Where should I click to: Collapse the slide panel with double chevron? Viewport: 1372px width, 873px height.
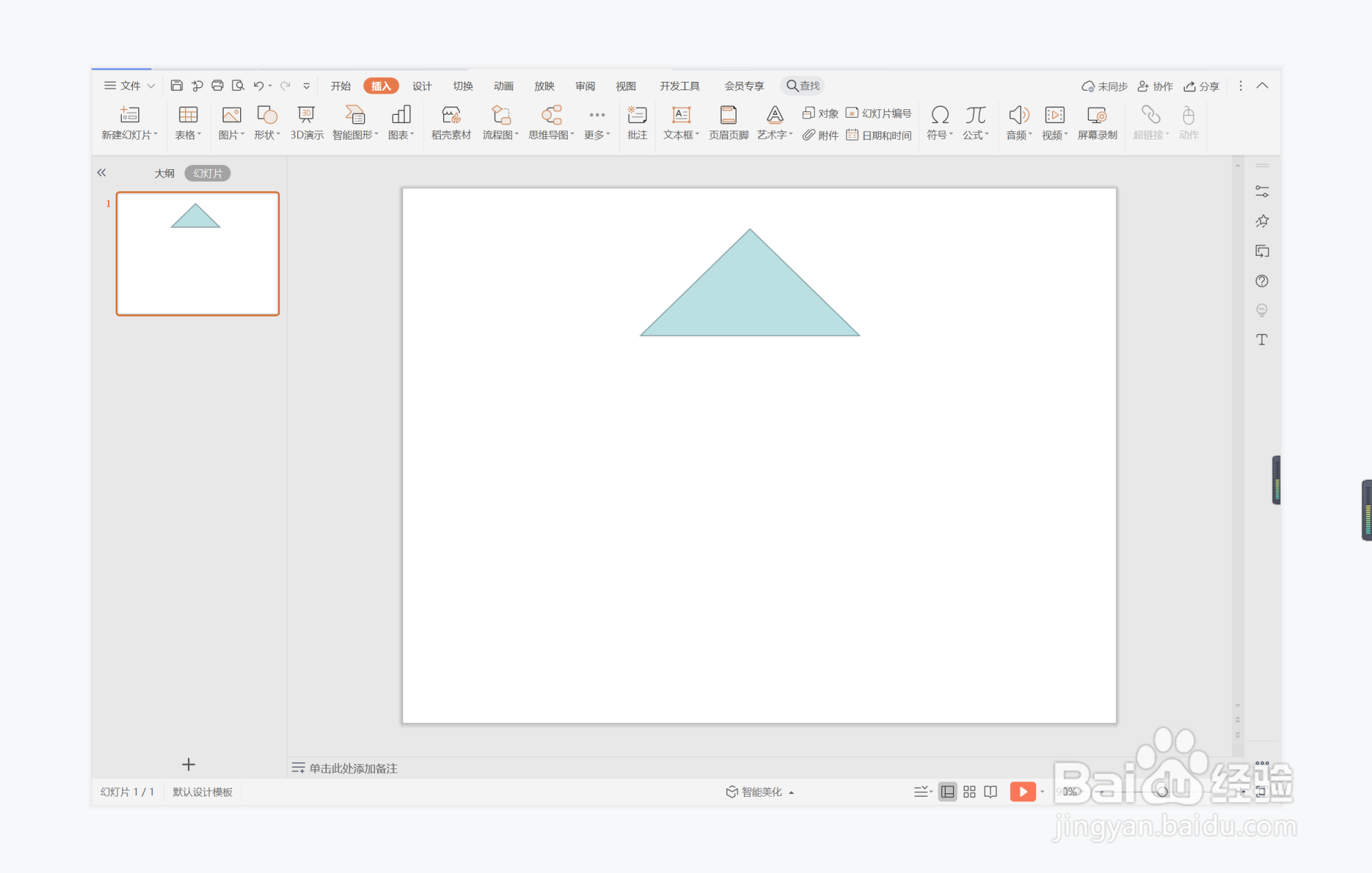pos(102,173)
